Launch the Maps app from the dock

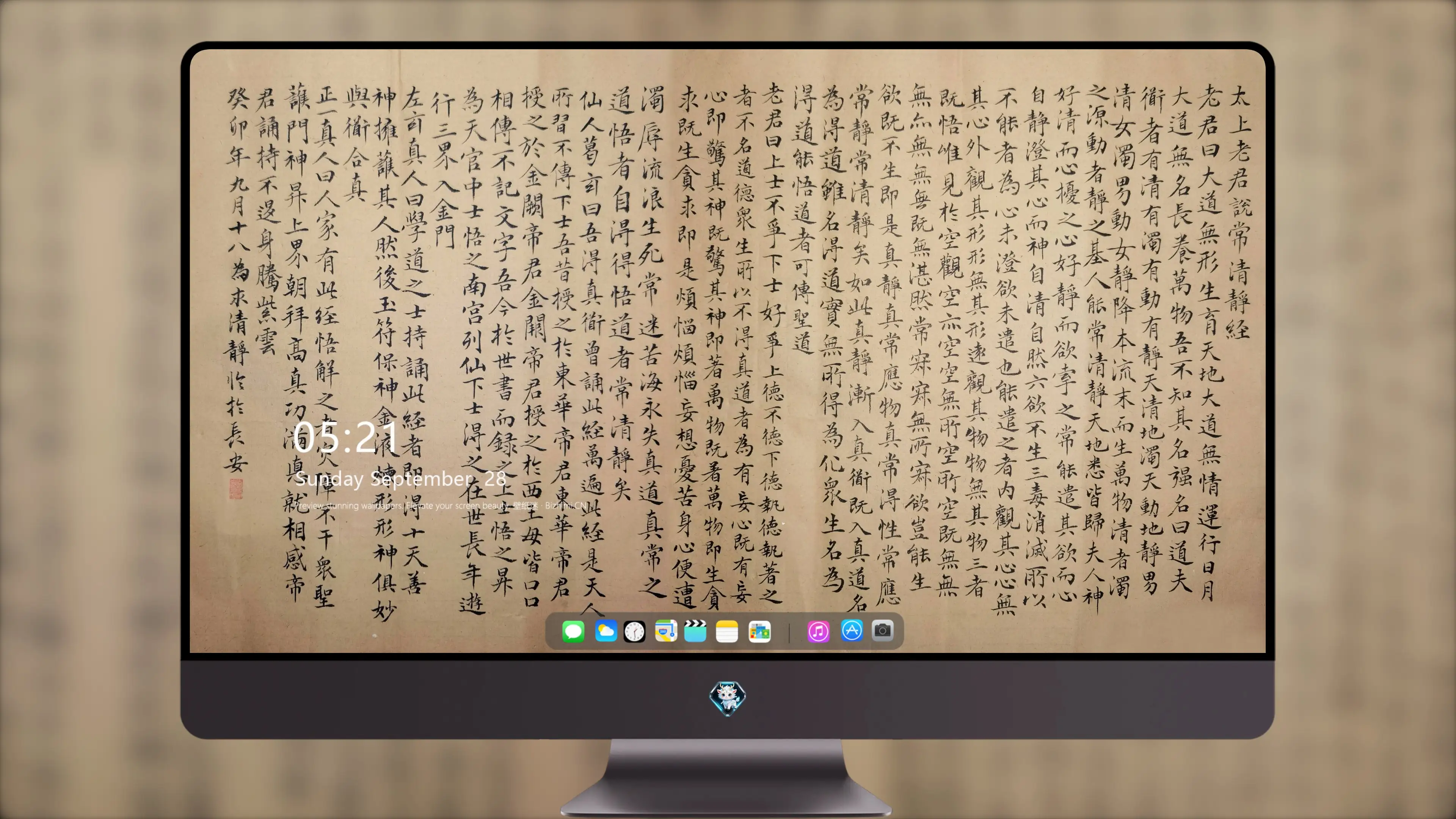666,631
